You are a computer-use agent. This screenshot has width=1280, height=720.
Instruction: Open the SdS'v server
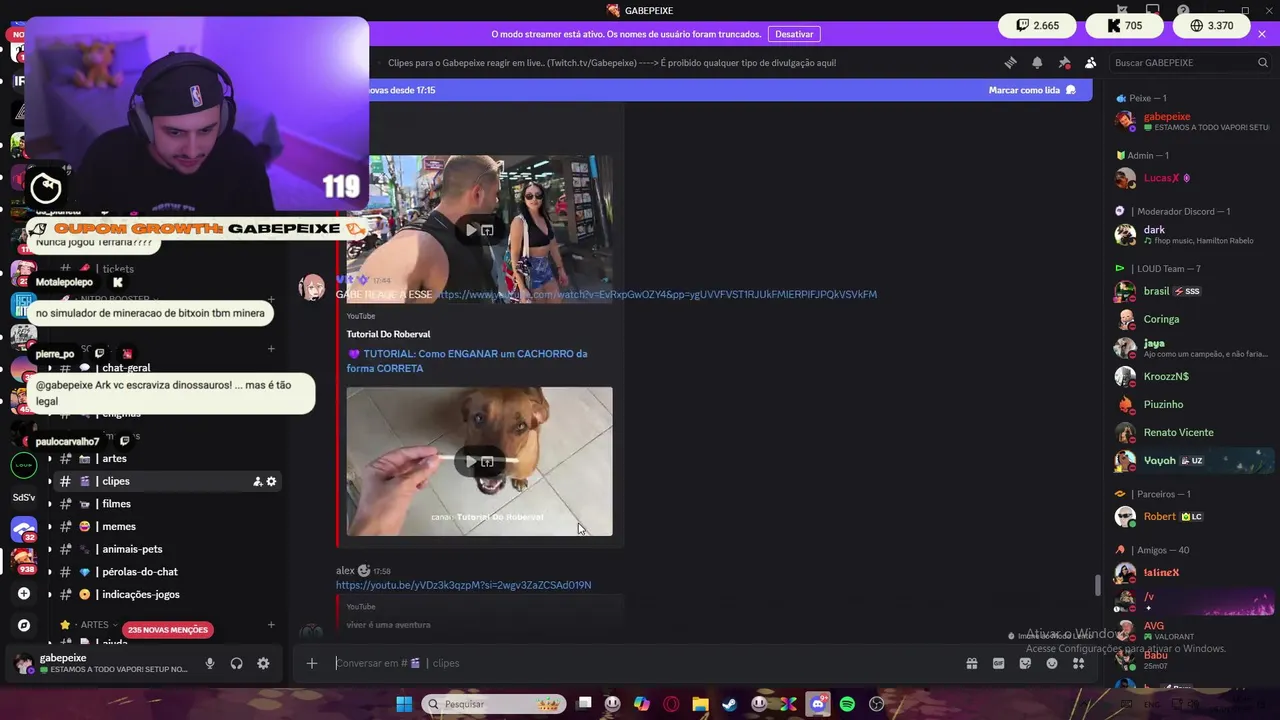[24, 497]
